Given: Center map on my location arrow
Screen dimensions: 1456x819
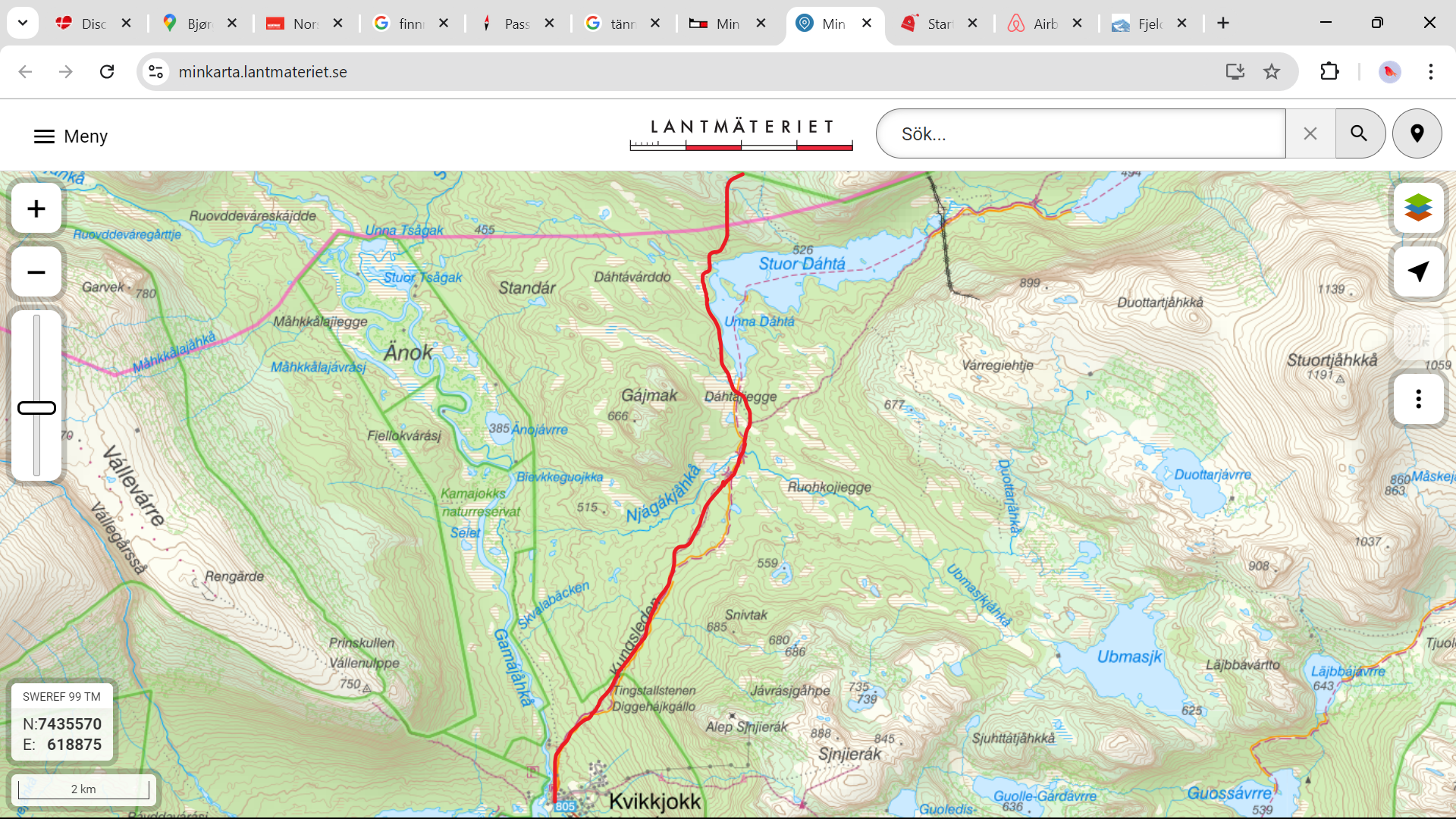Looking at the screenshot, I should click(1418, 271).
